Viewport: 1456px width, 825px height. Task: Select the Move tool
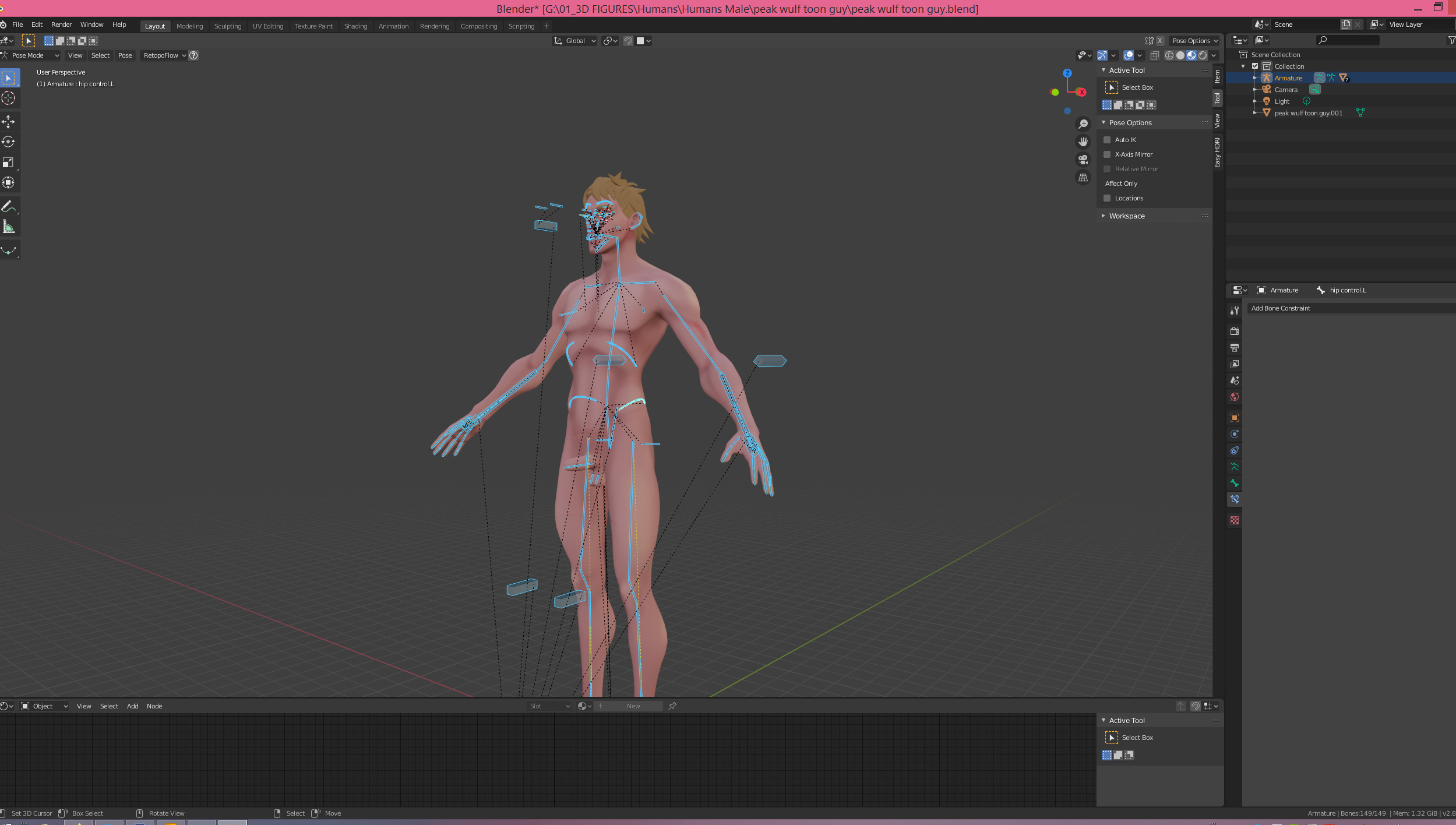8,121
